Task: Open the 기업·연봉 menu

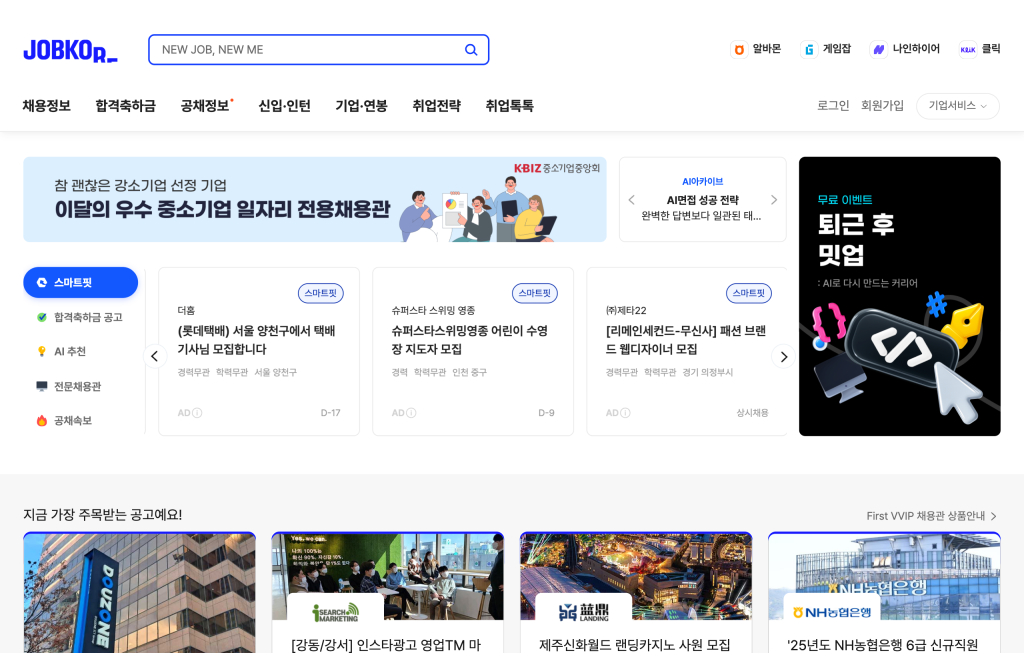Action: (x=361, y=106)
